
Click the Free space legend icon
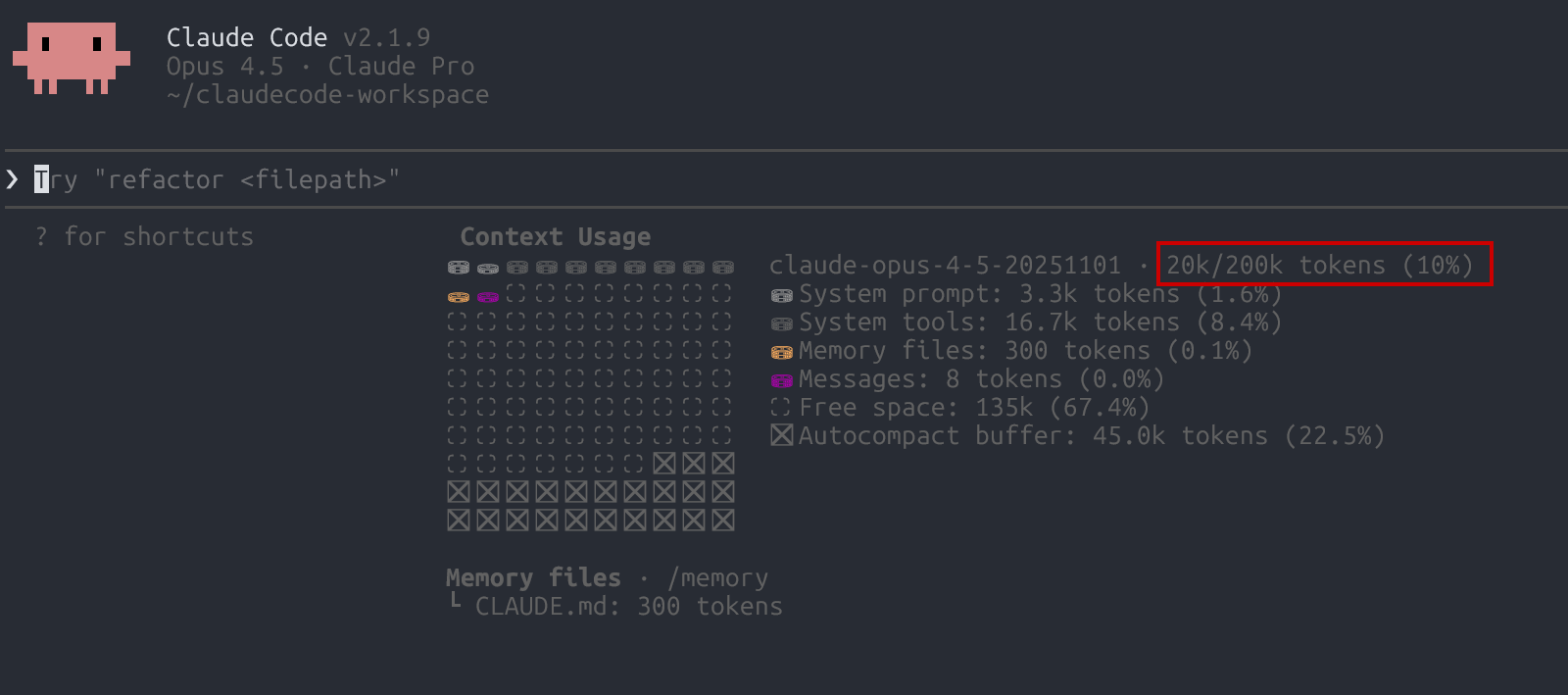(781, 408)
